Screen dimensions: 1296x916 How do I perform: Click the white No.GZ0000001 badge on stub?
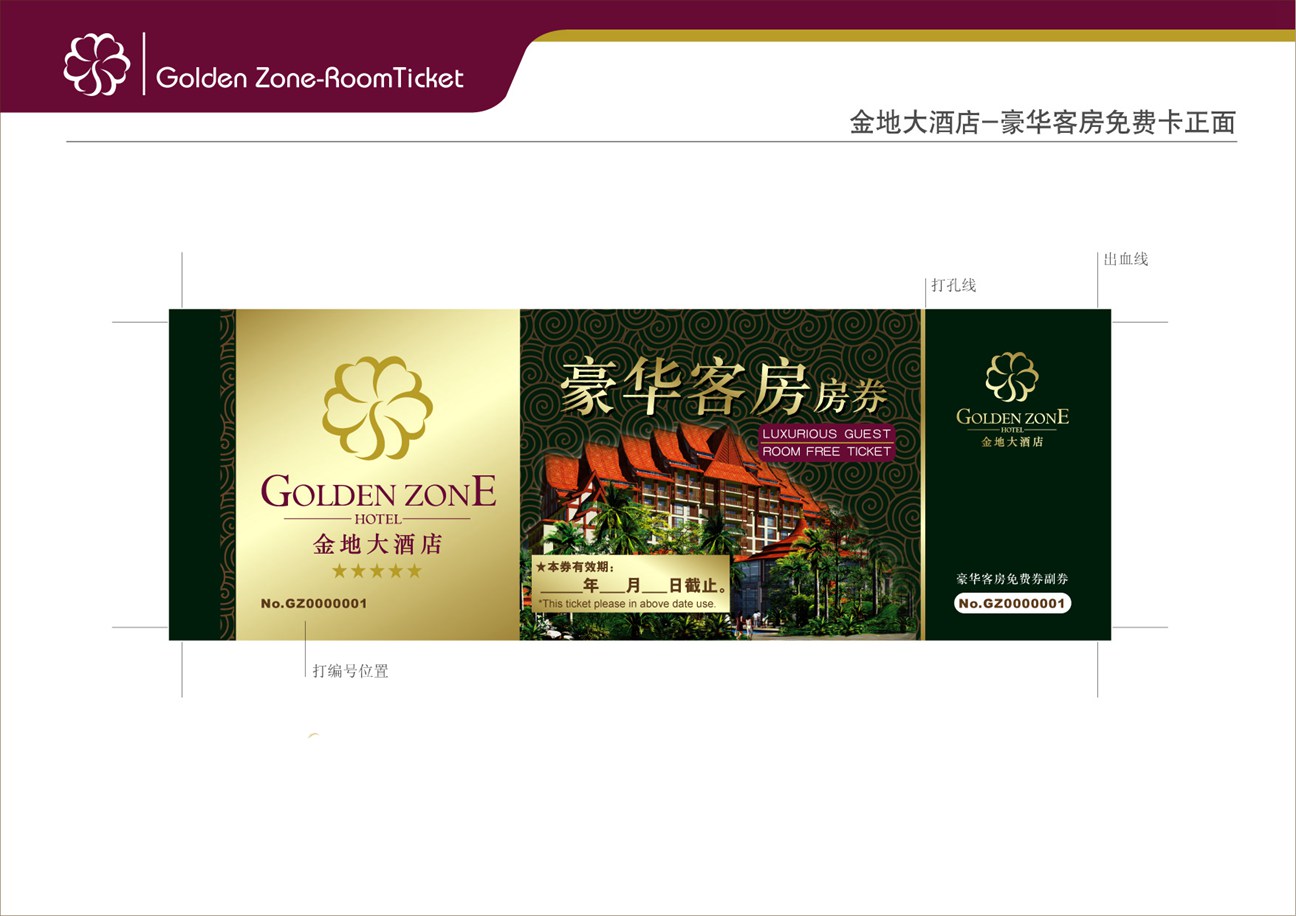click(x=1012, y=603)
